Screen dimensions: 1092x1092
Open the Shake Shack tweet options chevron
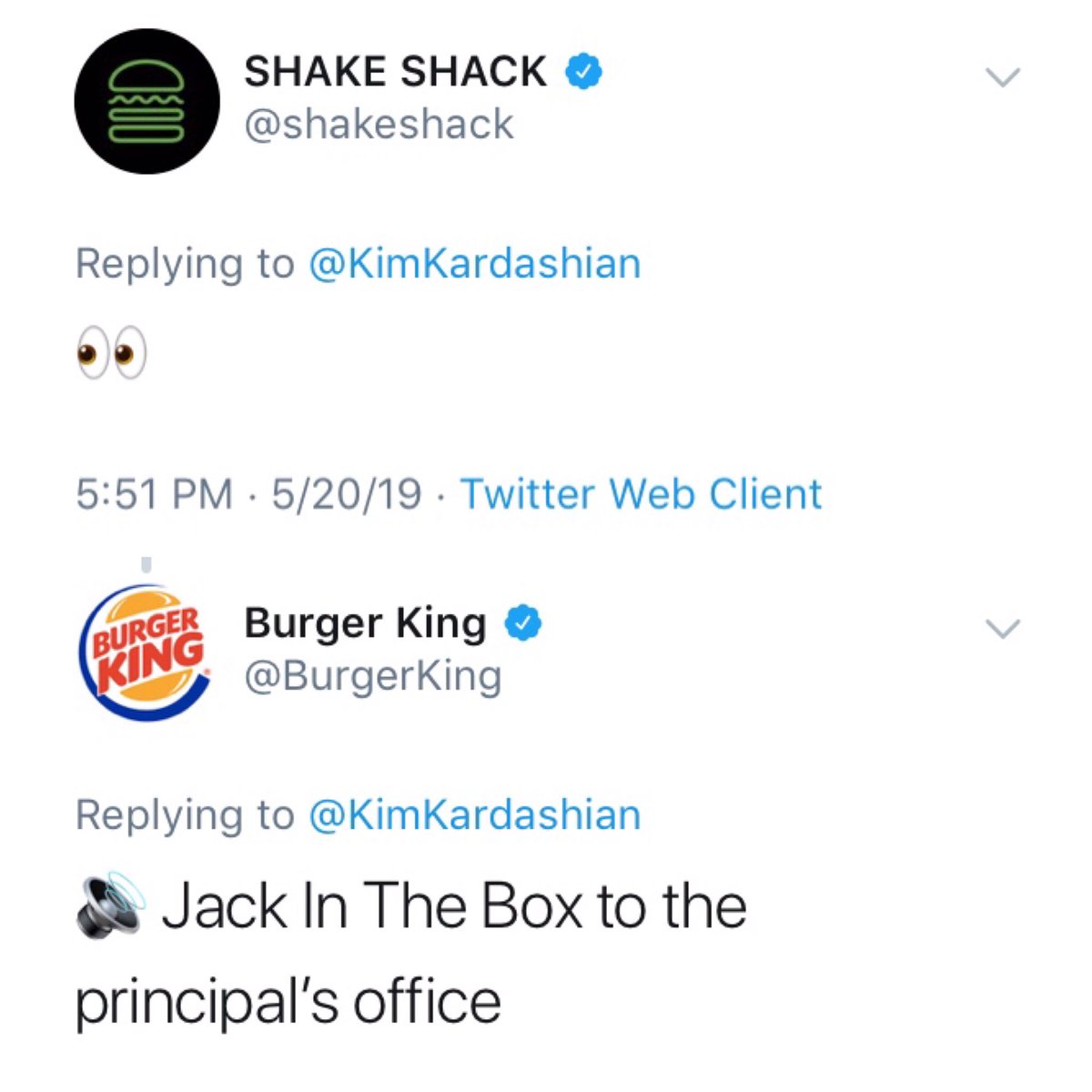point(1003,77)
